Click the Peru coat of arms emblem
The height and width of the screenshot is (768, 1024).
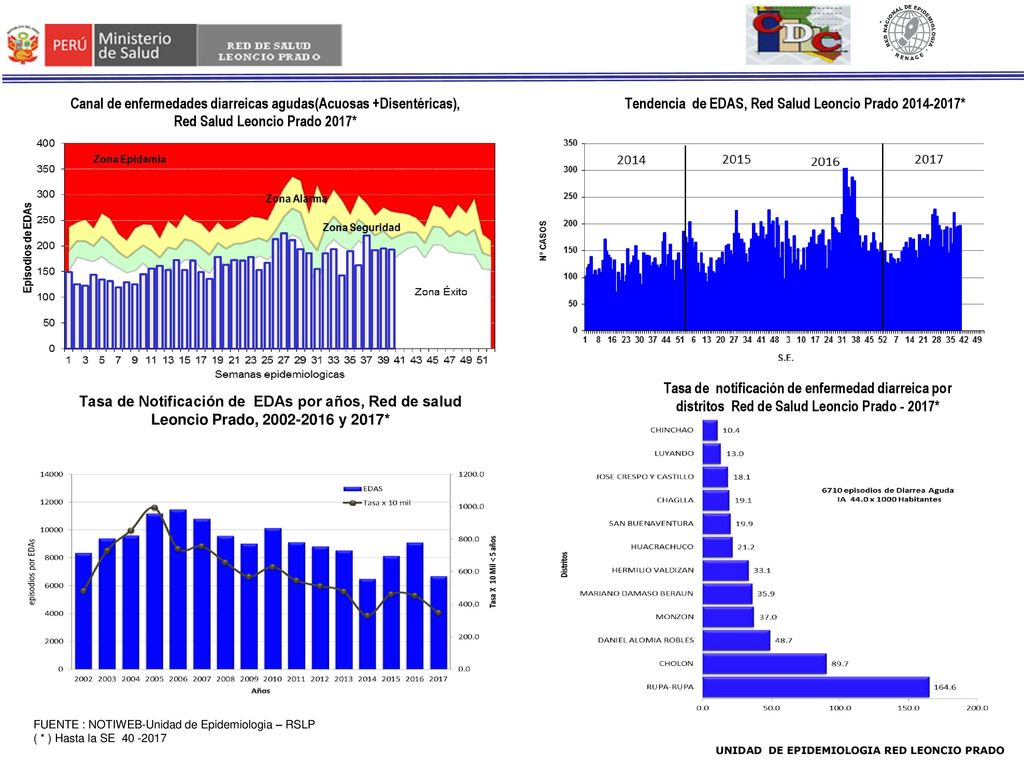coord(22,45)
